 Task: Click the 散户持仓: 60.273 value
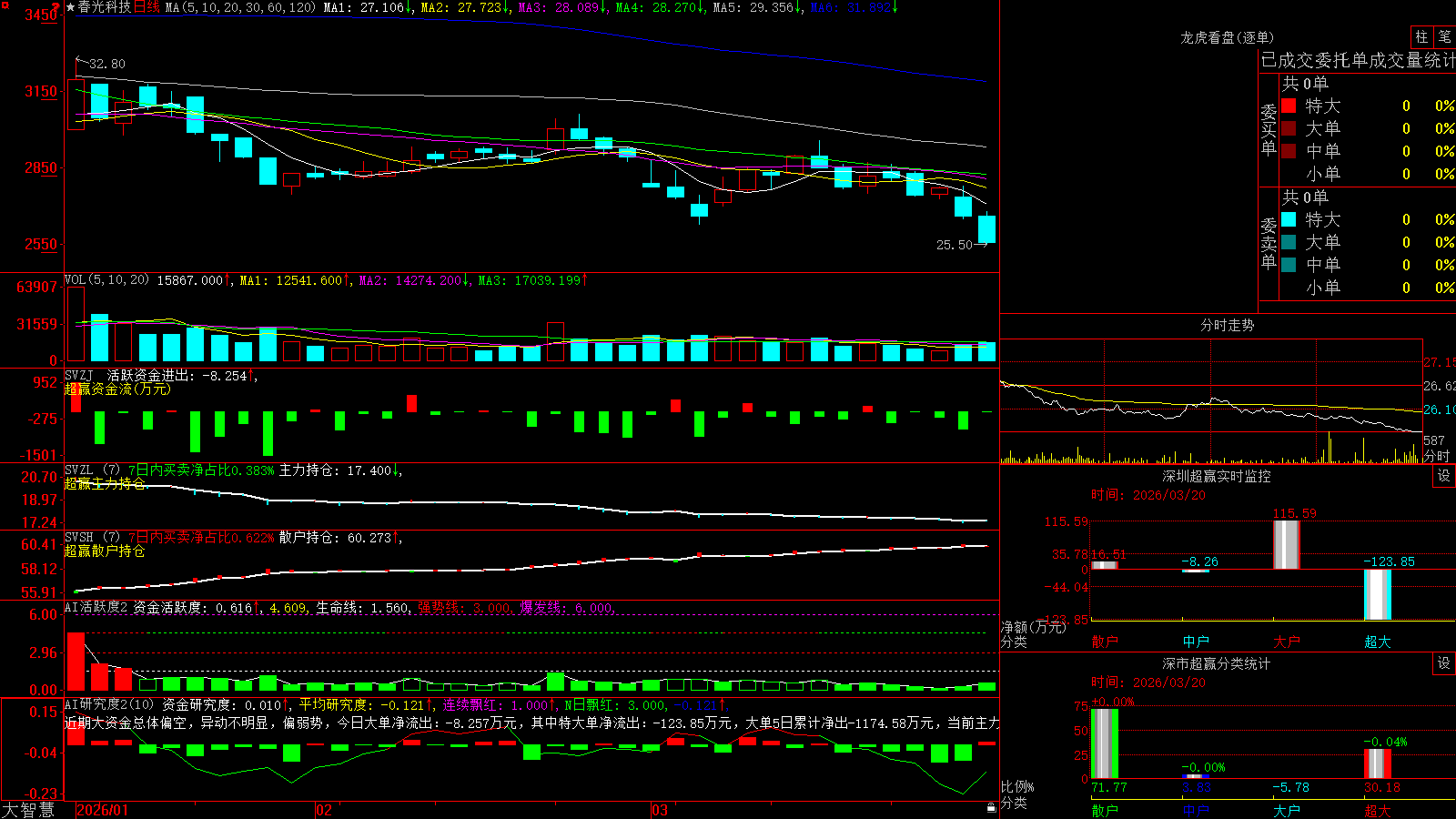(336, 538)
